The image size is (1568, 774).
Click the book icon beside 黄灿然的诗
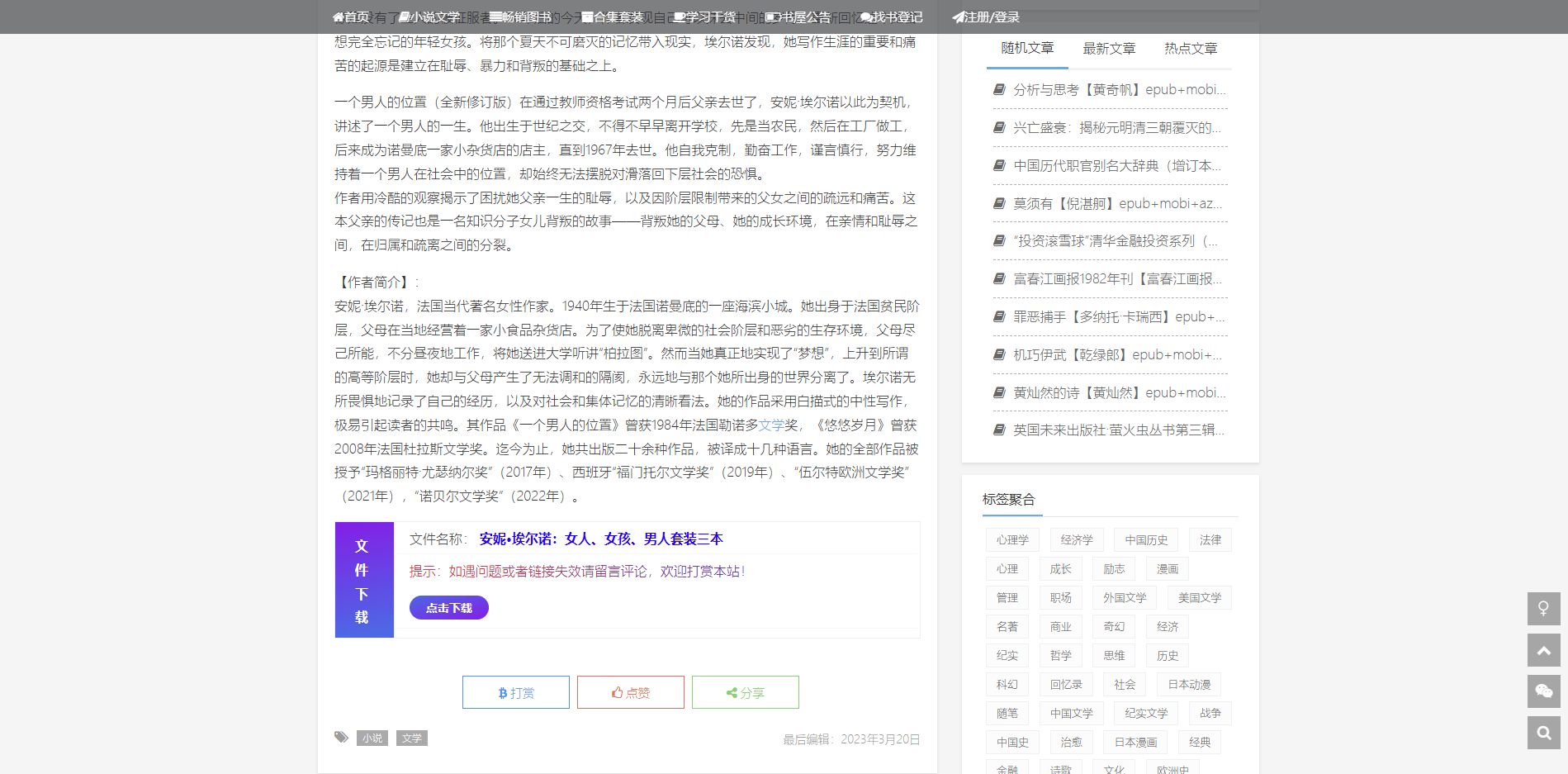click(x=999, y=392)
